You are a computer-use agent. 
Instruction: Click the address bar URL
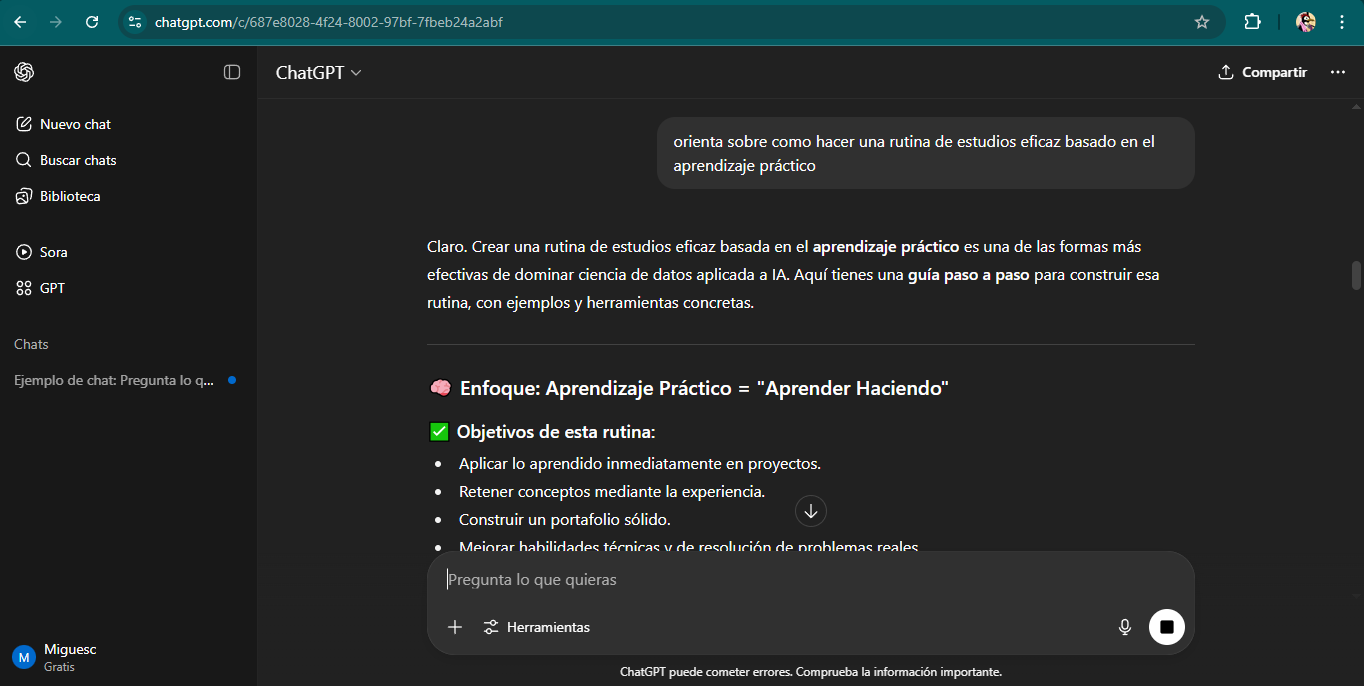pyautogui.click(x=329, y=22)
